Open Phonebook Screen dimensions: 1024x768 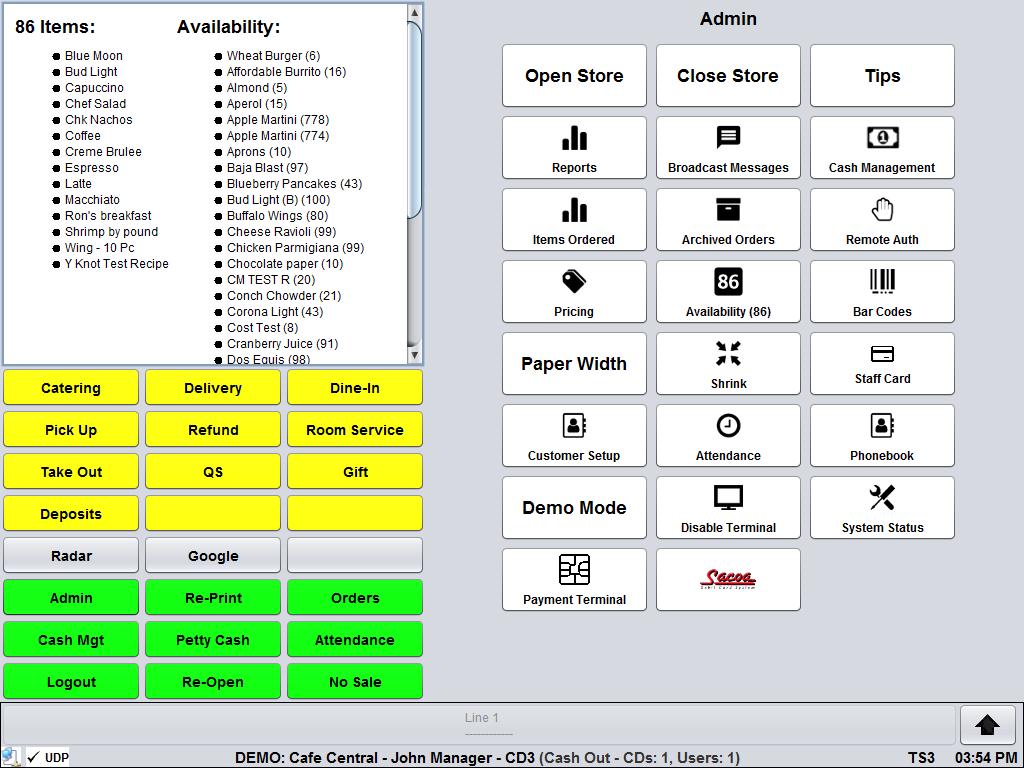pyautogui.click(x=882, y=435)
